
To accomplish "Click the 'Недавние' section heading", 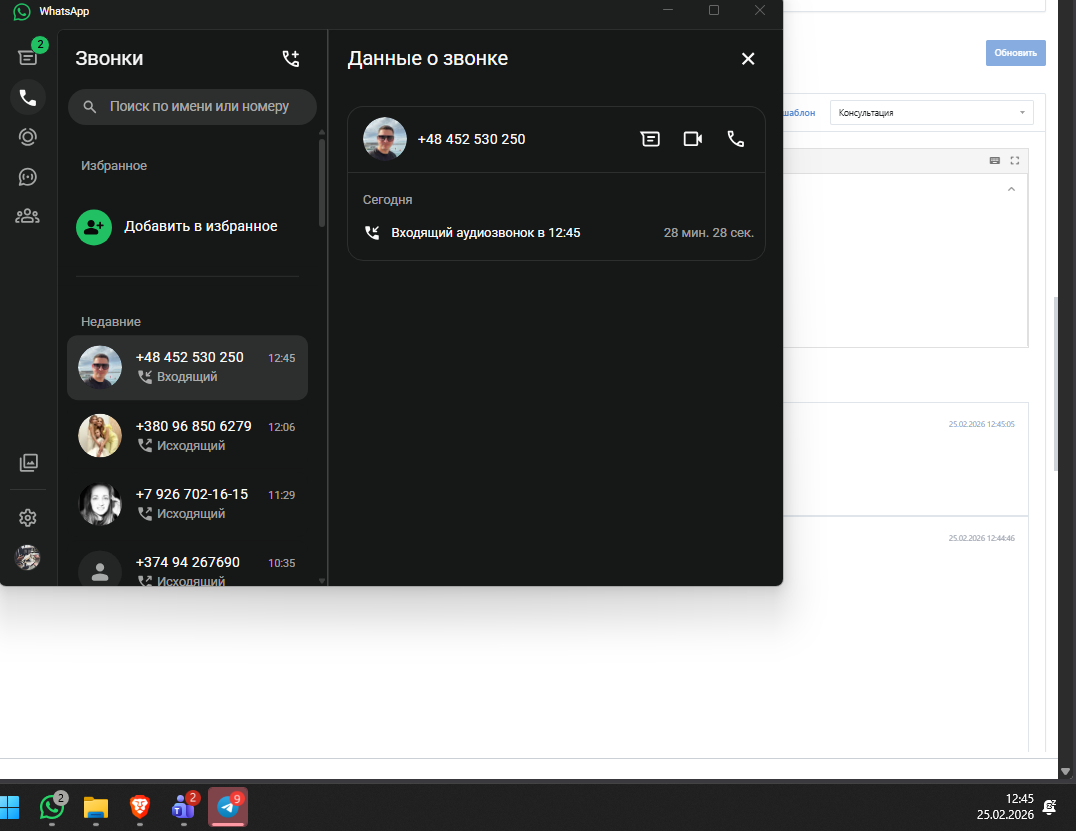I will click(x=111, y=322).
